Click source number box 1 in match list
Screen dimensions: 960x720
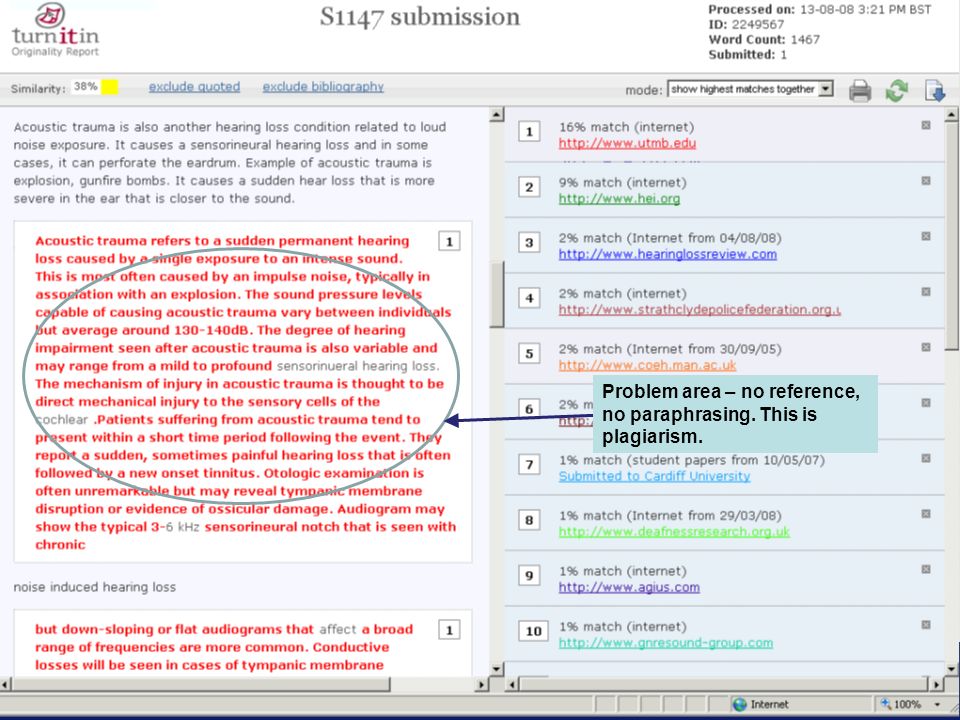click(529, 131)
